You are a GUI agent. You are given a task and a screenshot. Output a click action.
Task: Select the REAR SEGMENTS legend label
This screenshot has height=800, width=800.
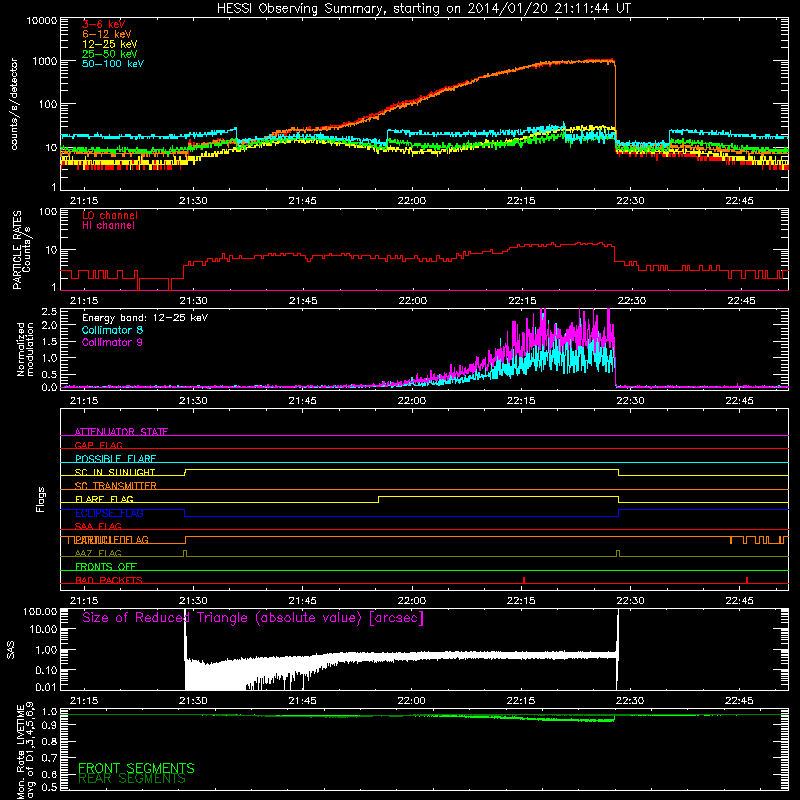click(x=132, y=779)
